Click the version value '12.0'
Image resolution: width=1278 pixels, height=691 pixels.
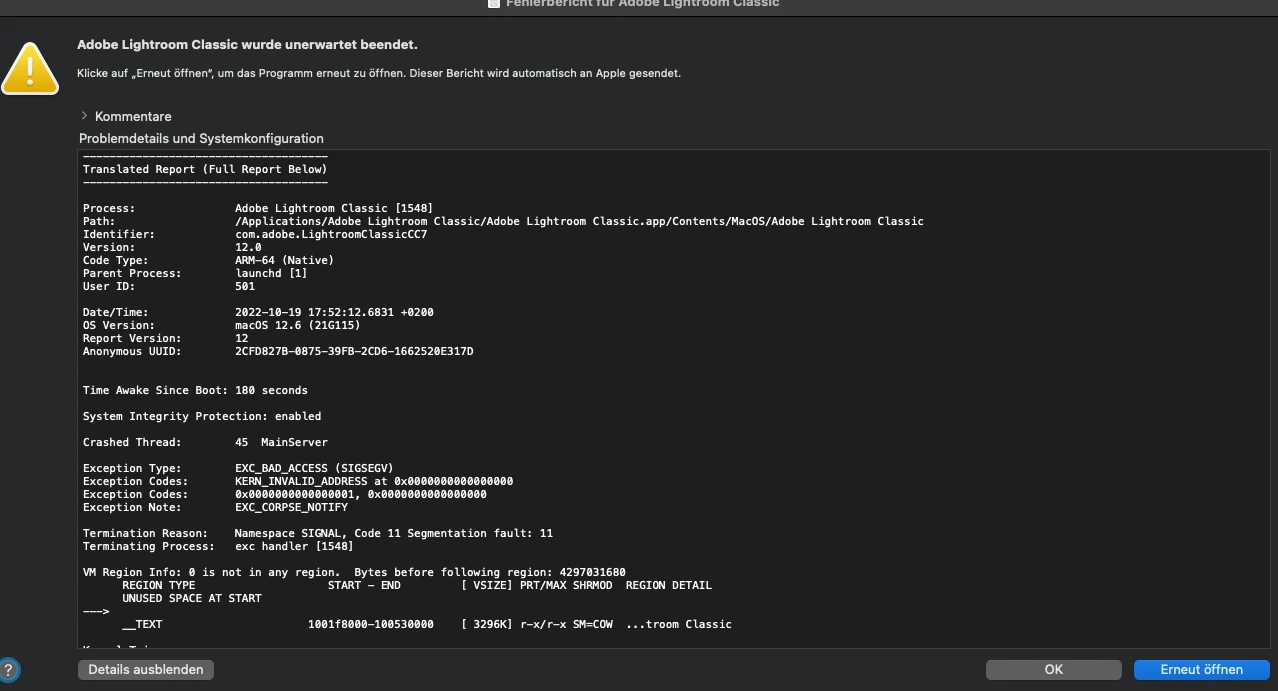point(248,247)
